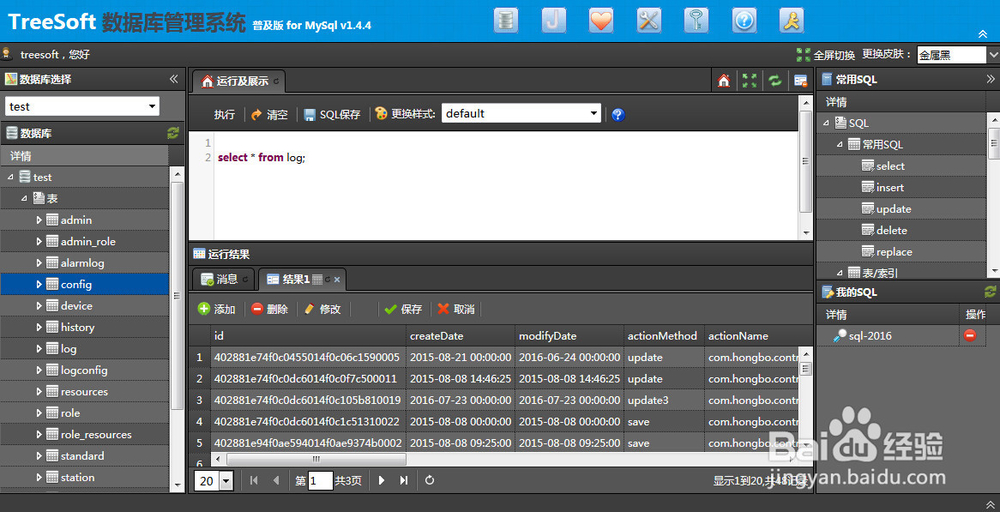Collapse the 表 tables node
This screenshot has height=512, width=1000.
pyautogui.click(x=24, y=198)
